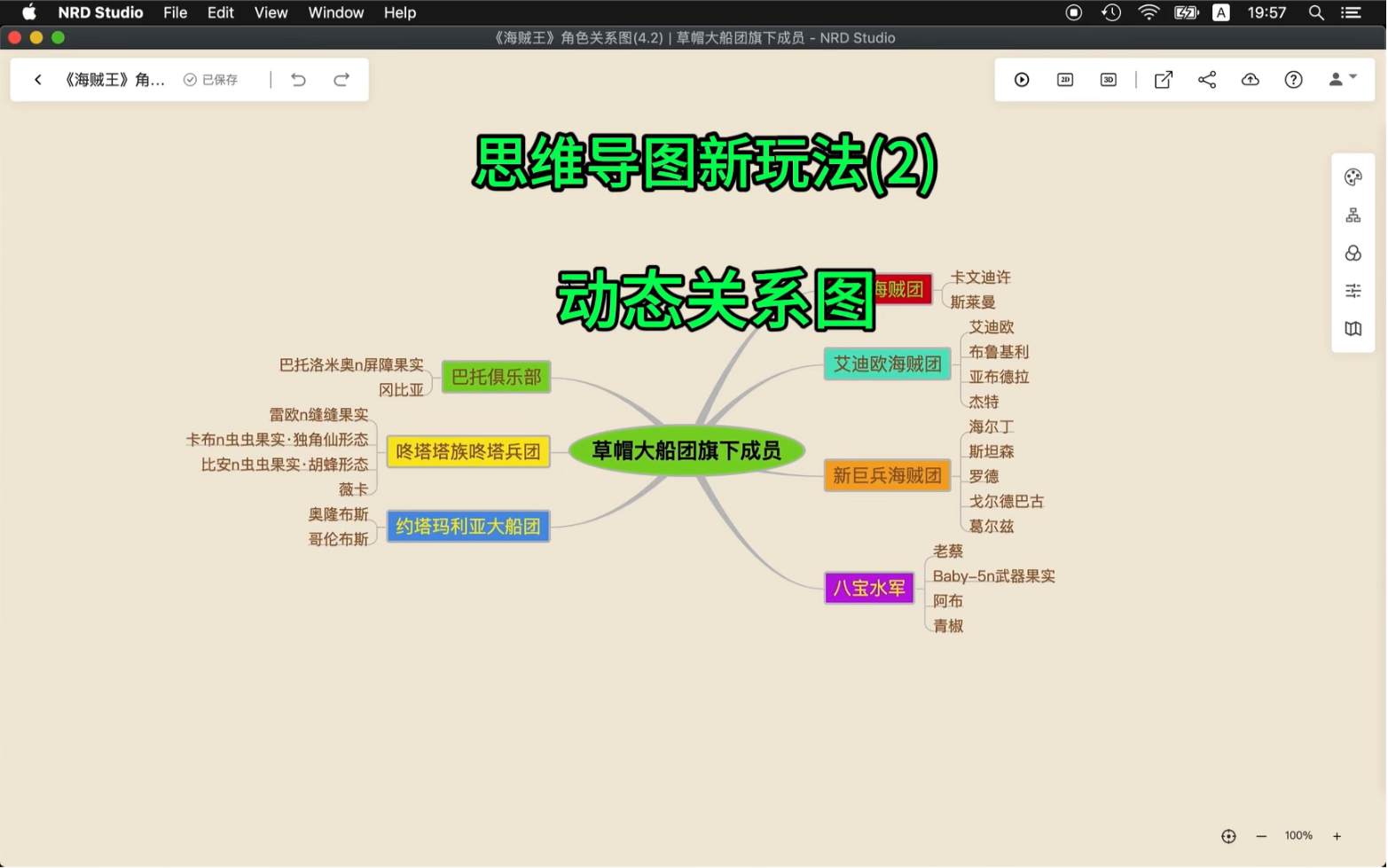
Task: Go back with the left chevron arrow
Action: click(x=38, y=80)
